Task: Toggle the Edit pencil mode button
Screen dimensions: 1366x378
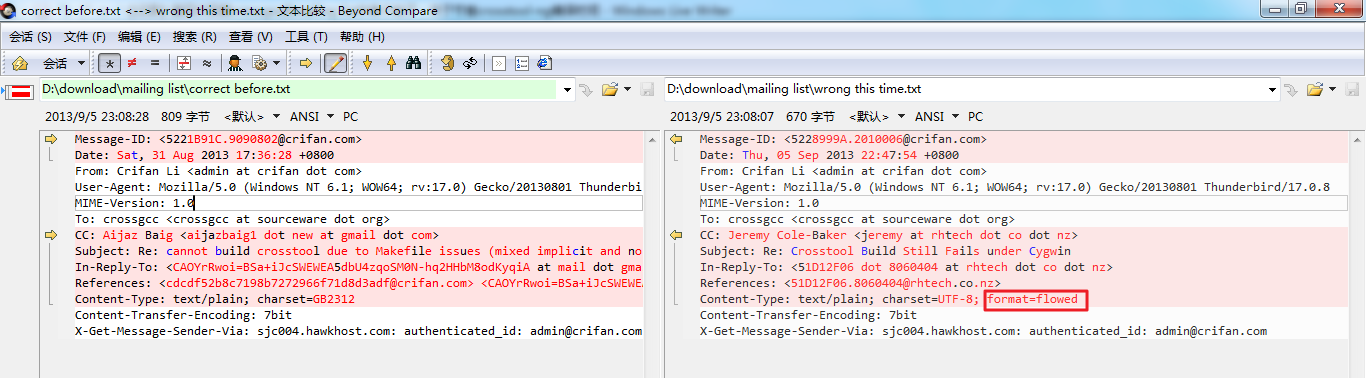Action: (335, 63)
